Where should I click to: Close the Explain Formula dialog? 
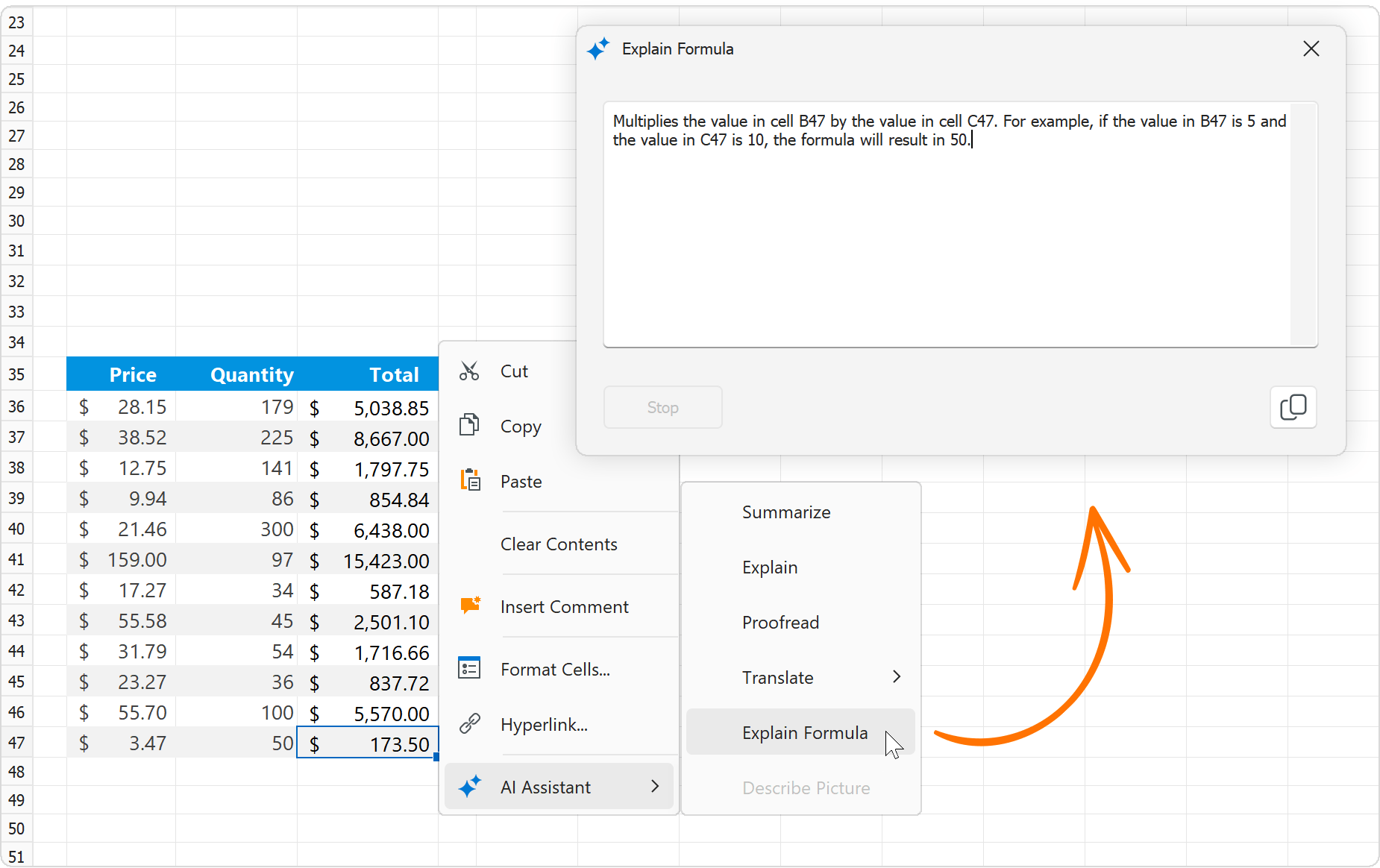pos(1311,48)
